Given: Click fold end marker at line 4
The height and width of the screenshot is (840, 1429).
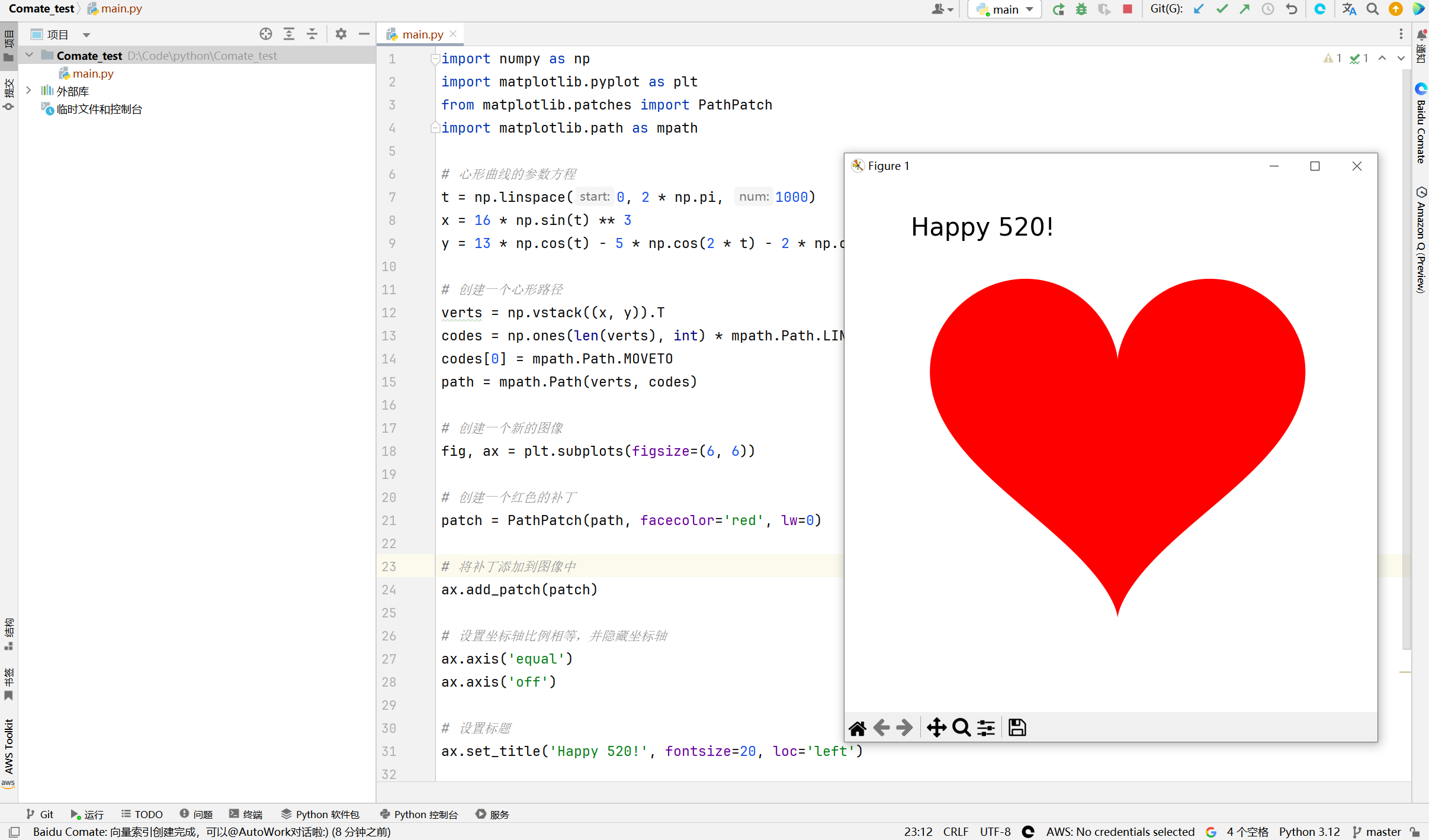Looking at the screenshot, I should click(x=435, y=127).
